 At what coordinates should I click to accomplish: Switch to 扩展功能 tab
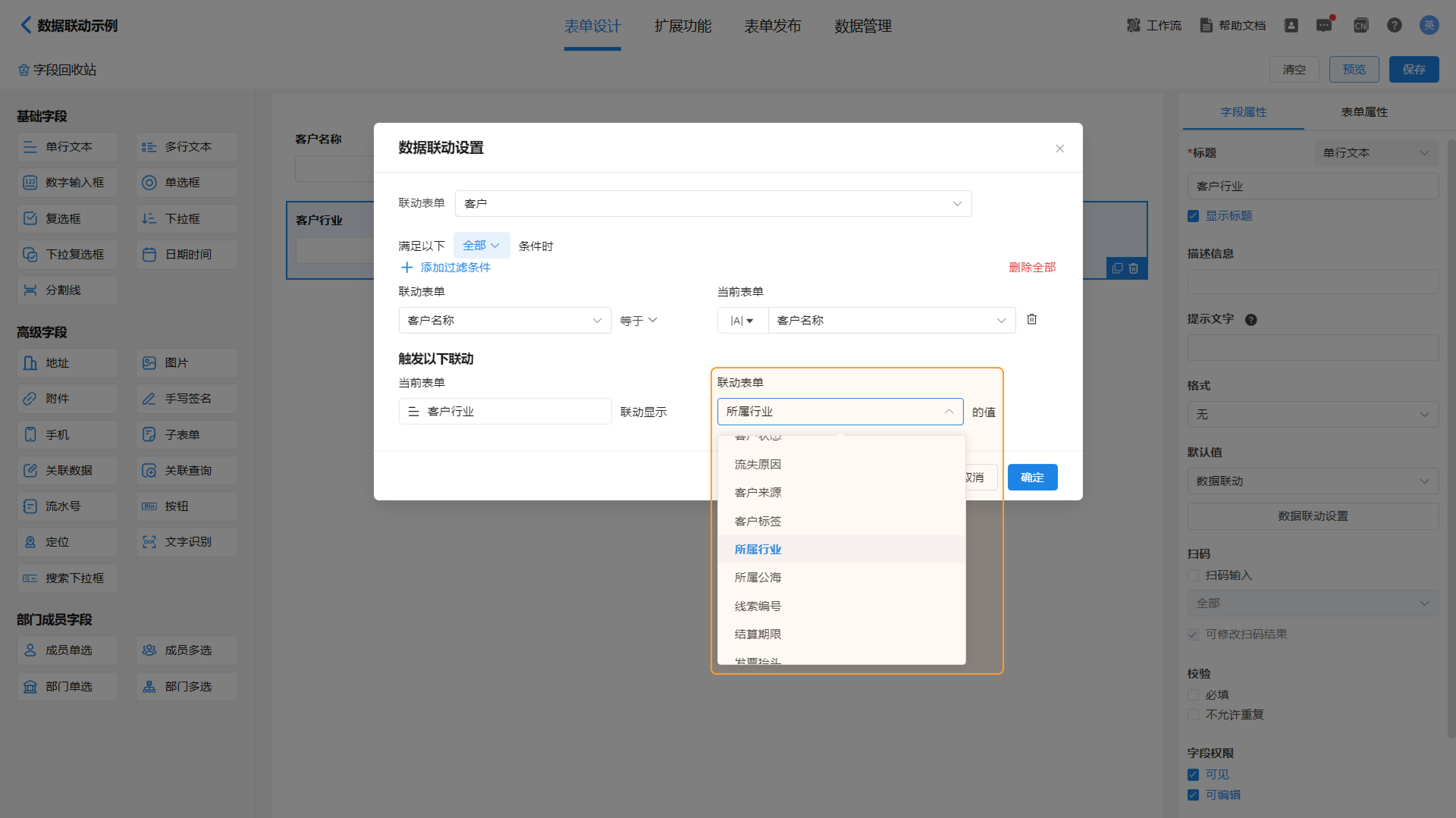coord(682,26)
